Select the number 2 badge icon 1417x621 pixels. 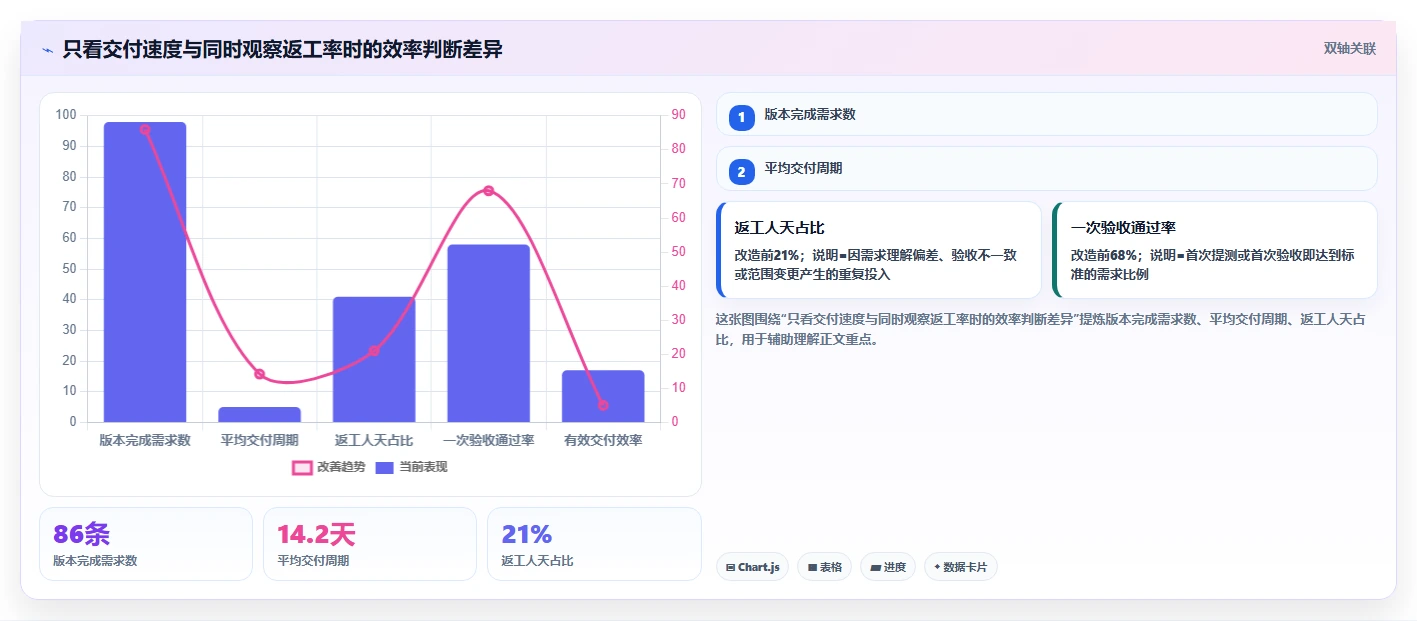point(741,172)
